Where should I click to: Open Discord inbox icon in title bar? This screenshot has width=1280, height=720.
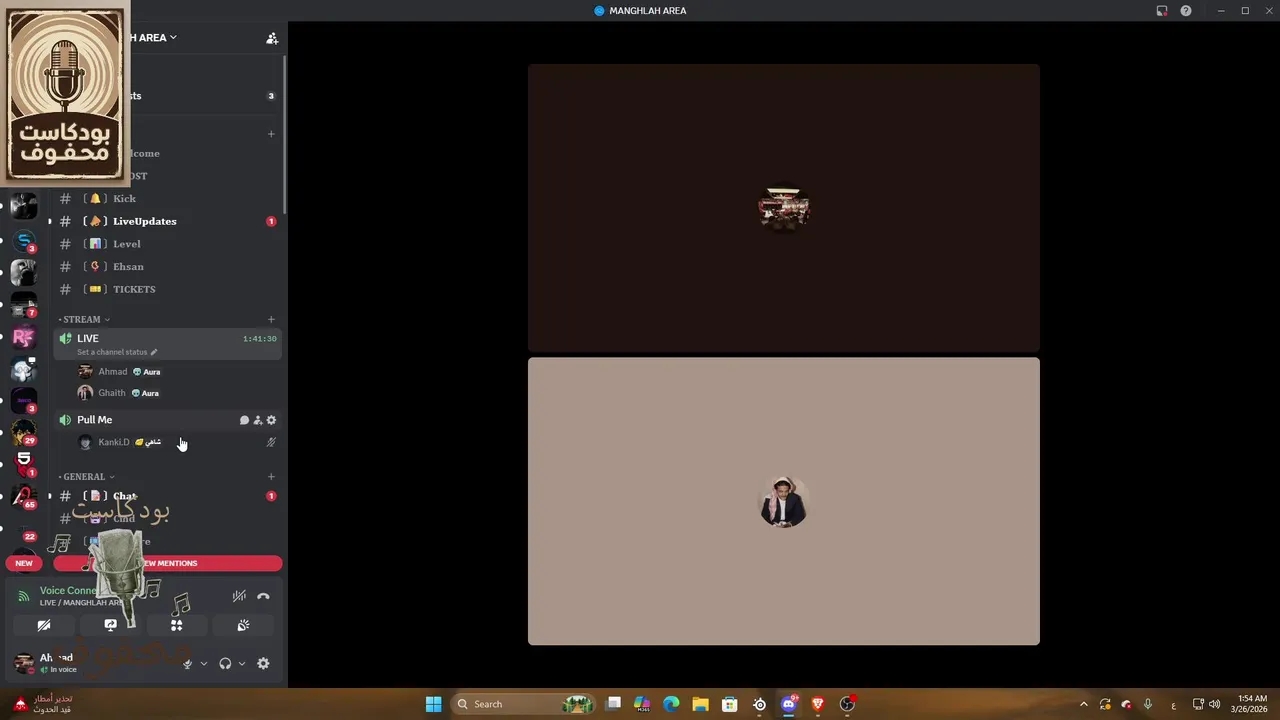pos(1162,11)
